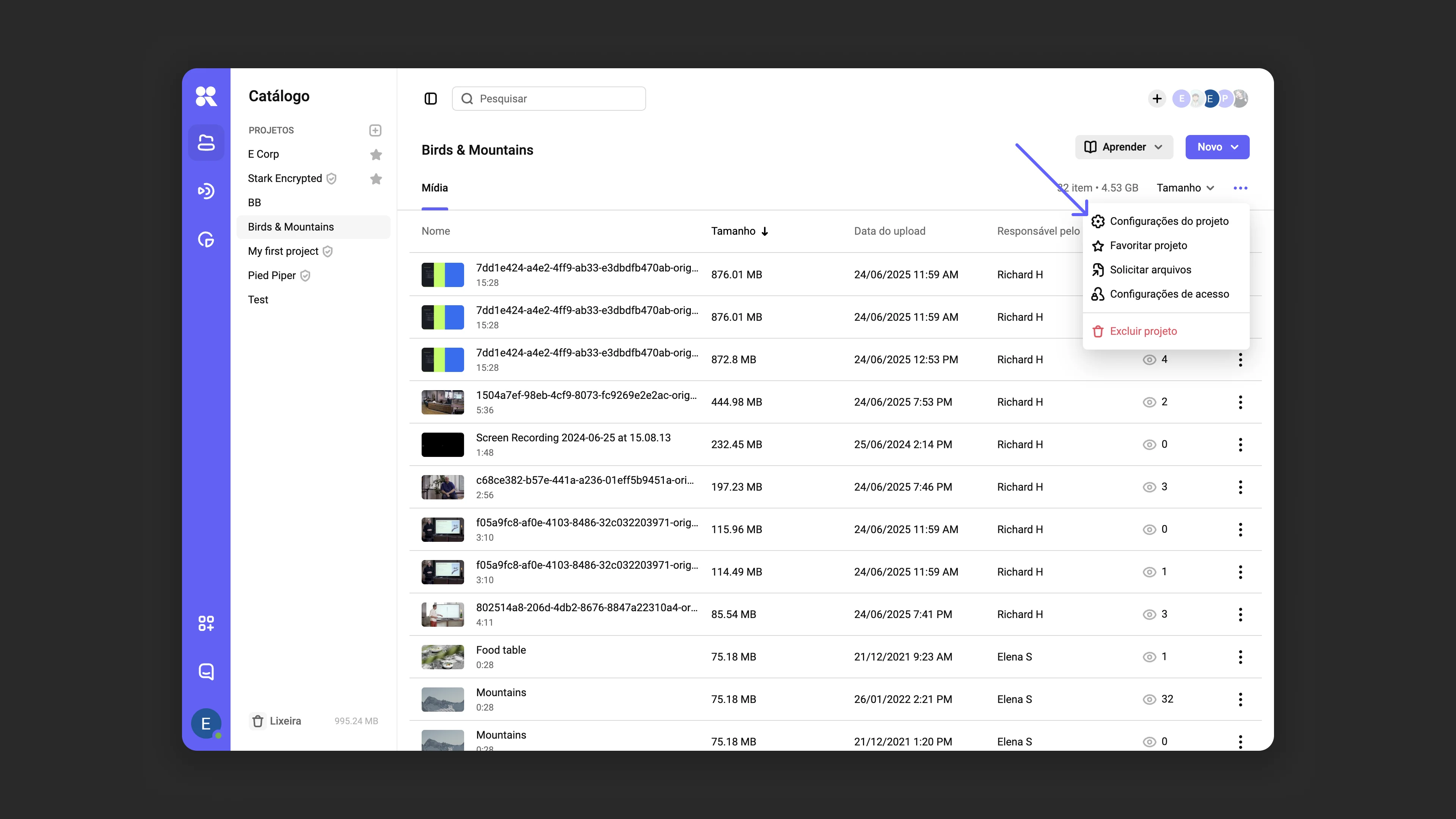Click the plus button to invite members

tap(1157, 99)
